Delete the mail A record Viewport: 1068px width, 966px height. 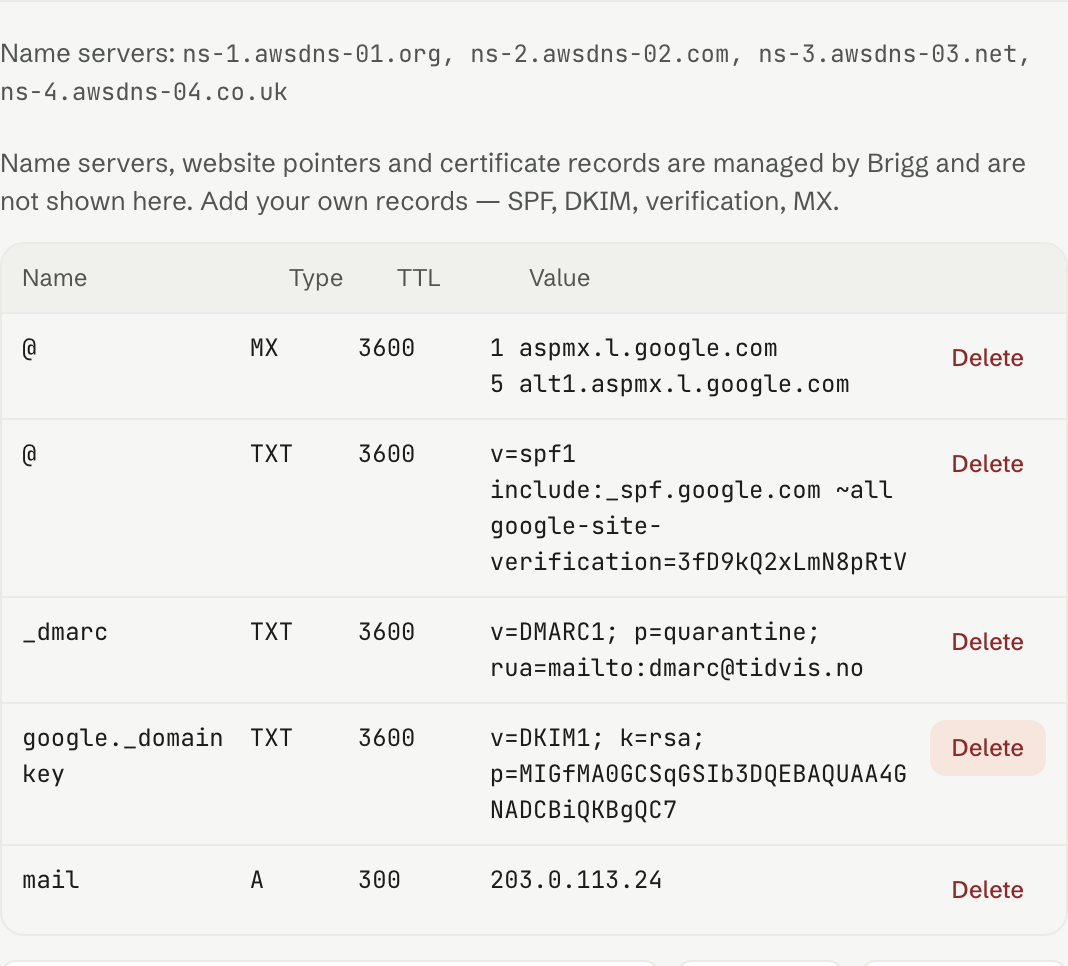coord(987,890)
